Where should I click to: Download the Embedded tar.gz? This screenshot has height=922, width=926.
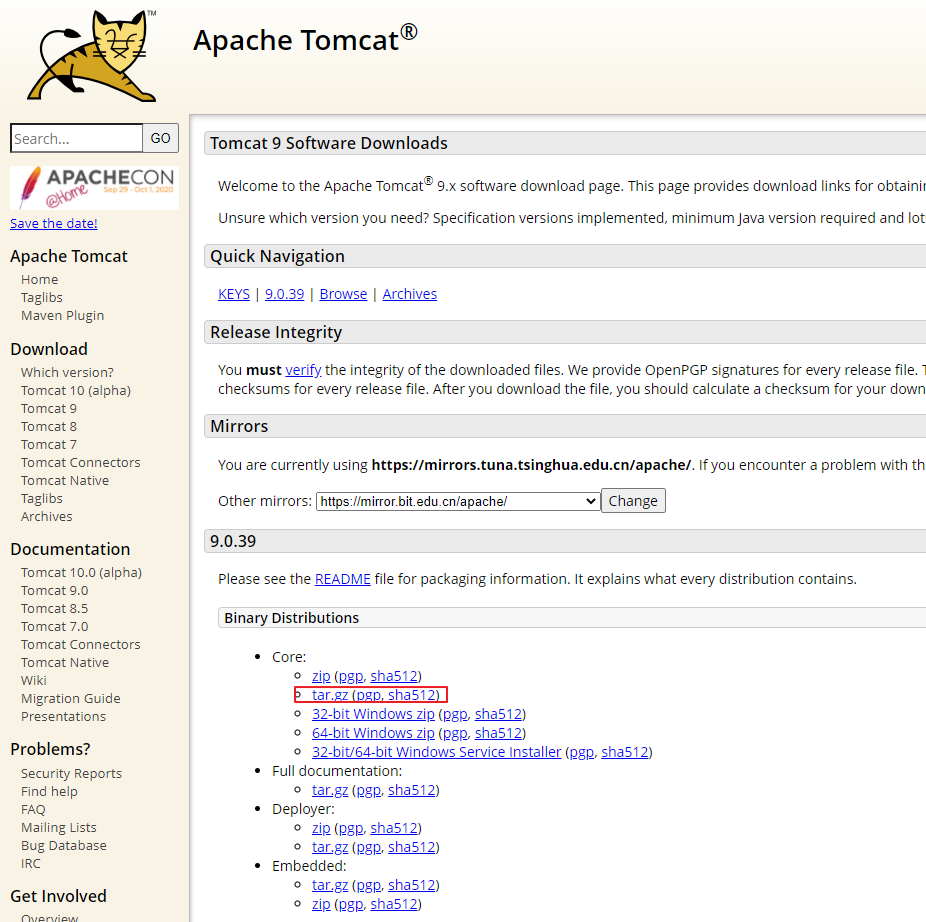pos(330,885)
